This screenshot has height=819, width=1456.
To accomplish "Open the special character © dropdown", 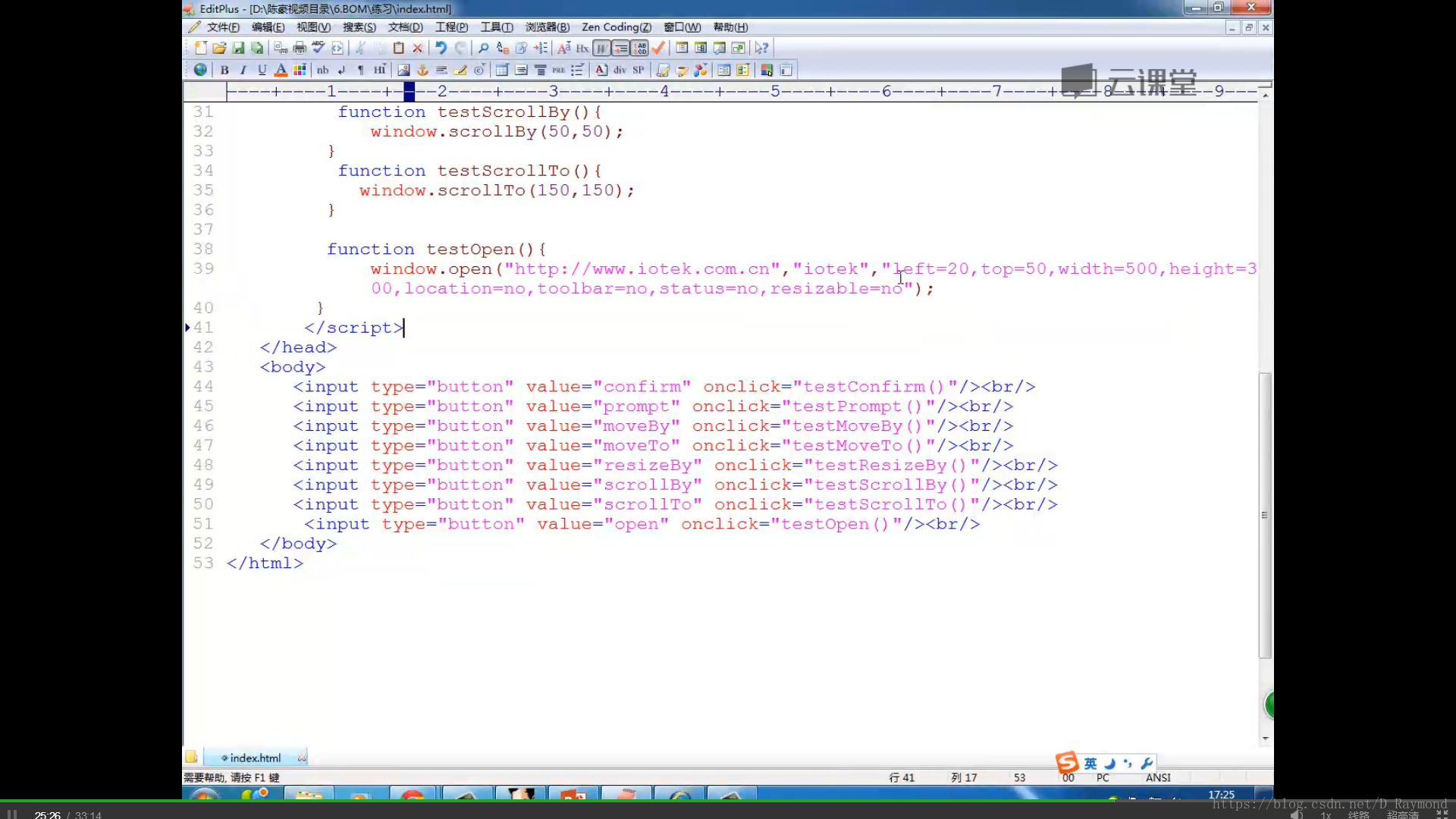I will (x=479, y=70).
